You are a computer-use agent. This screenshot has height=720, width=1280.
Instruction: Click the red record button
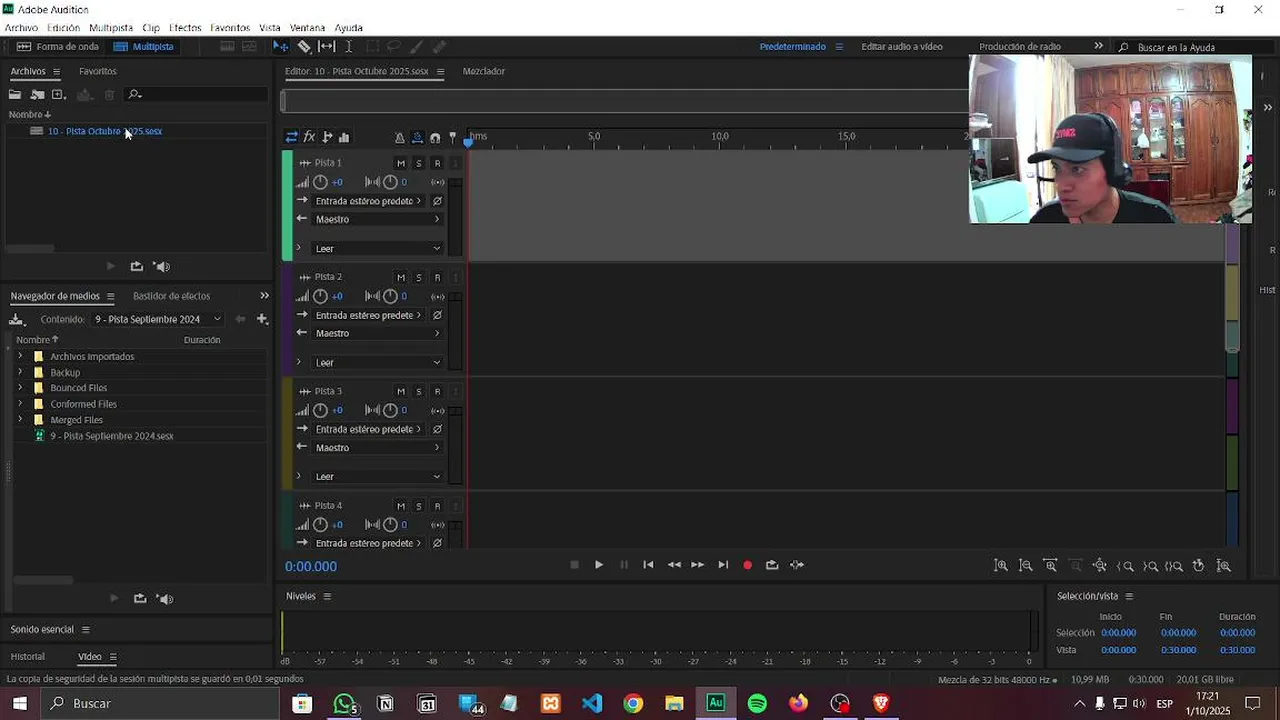point(747,565)
